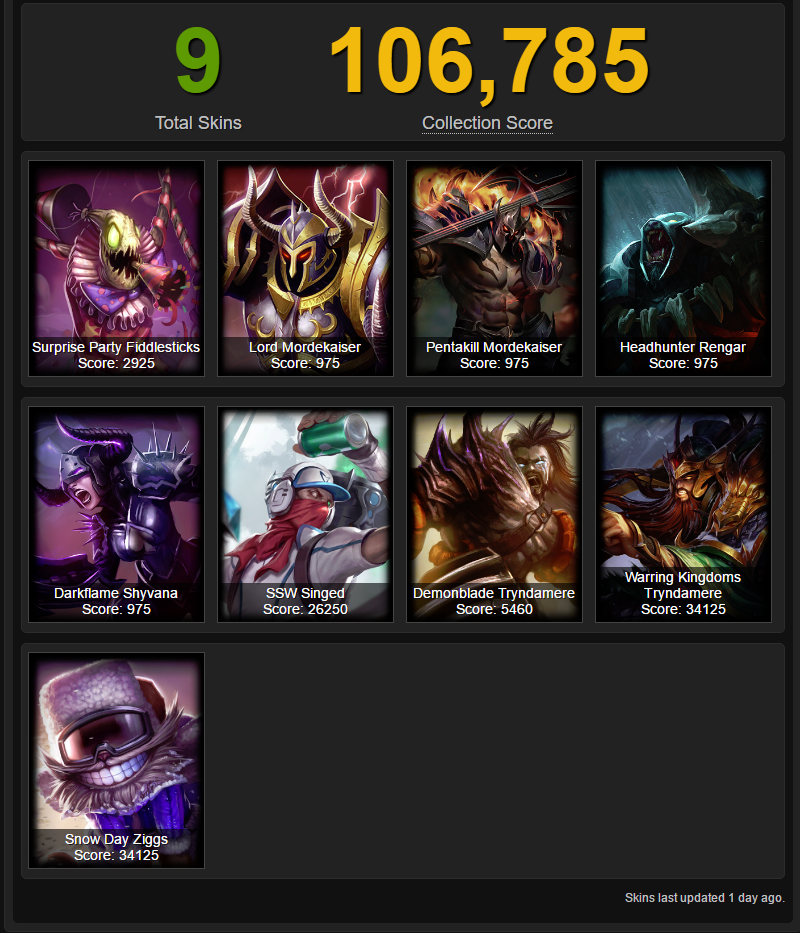Click the green total skins count 9
This screenshot has height=933, width=800.
tap(198, 61)
